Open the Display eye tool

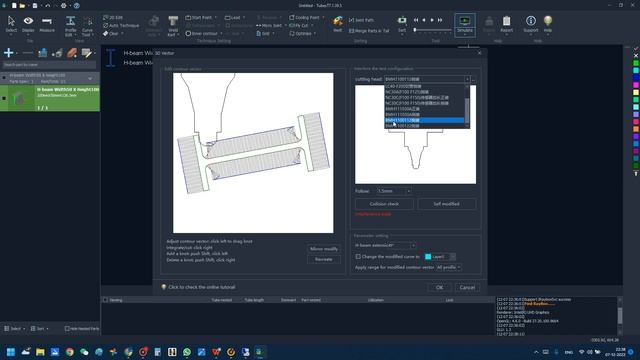click(x=28, y=24)
